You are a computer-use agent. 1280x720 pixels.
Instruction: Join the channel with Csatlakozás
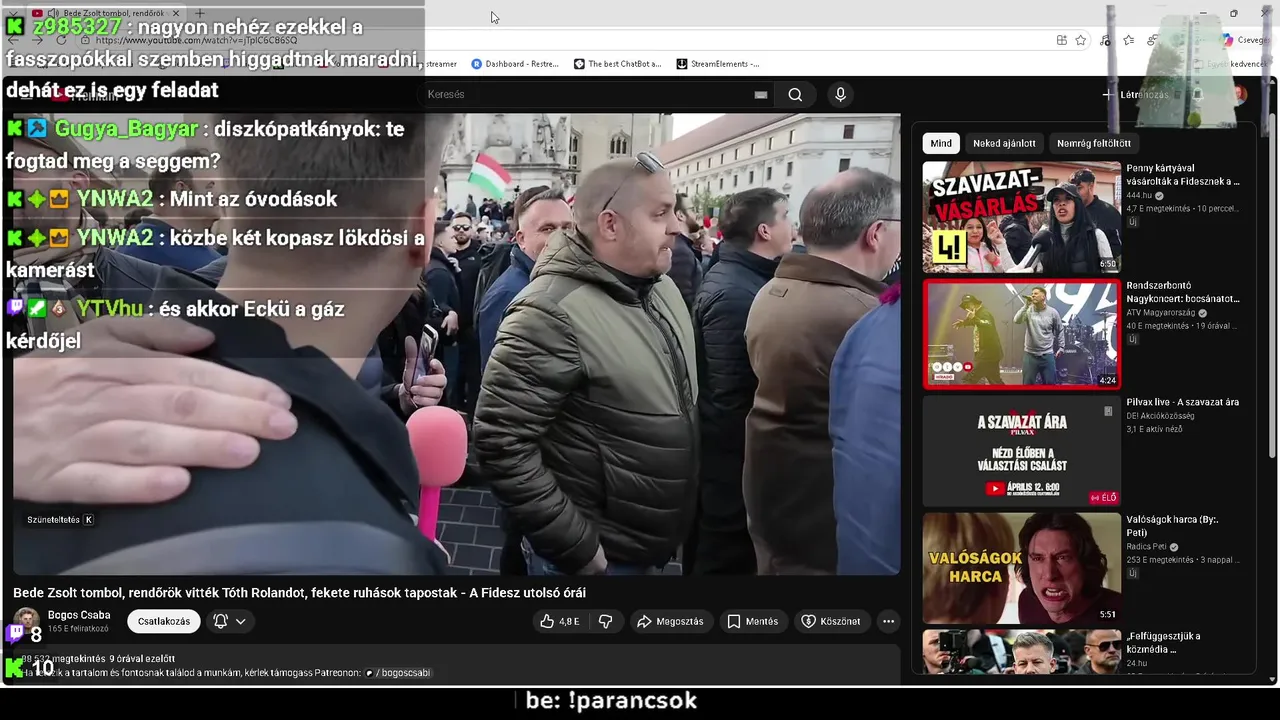164,621
